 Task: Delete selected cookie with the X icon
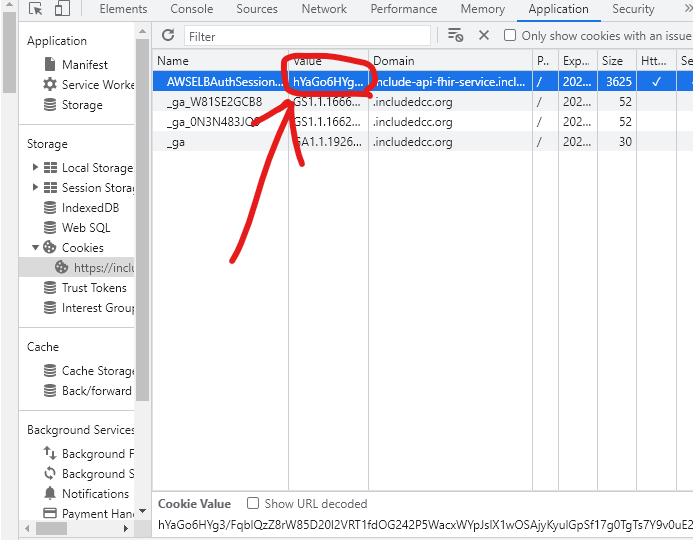(484, 35)
